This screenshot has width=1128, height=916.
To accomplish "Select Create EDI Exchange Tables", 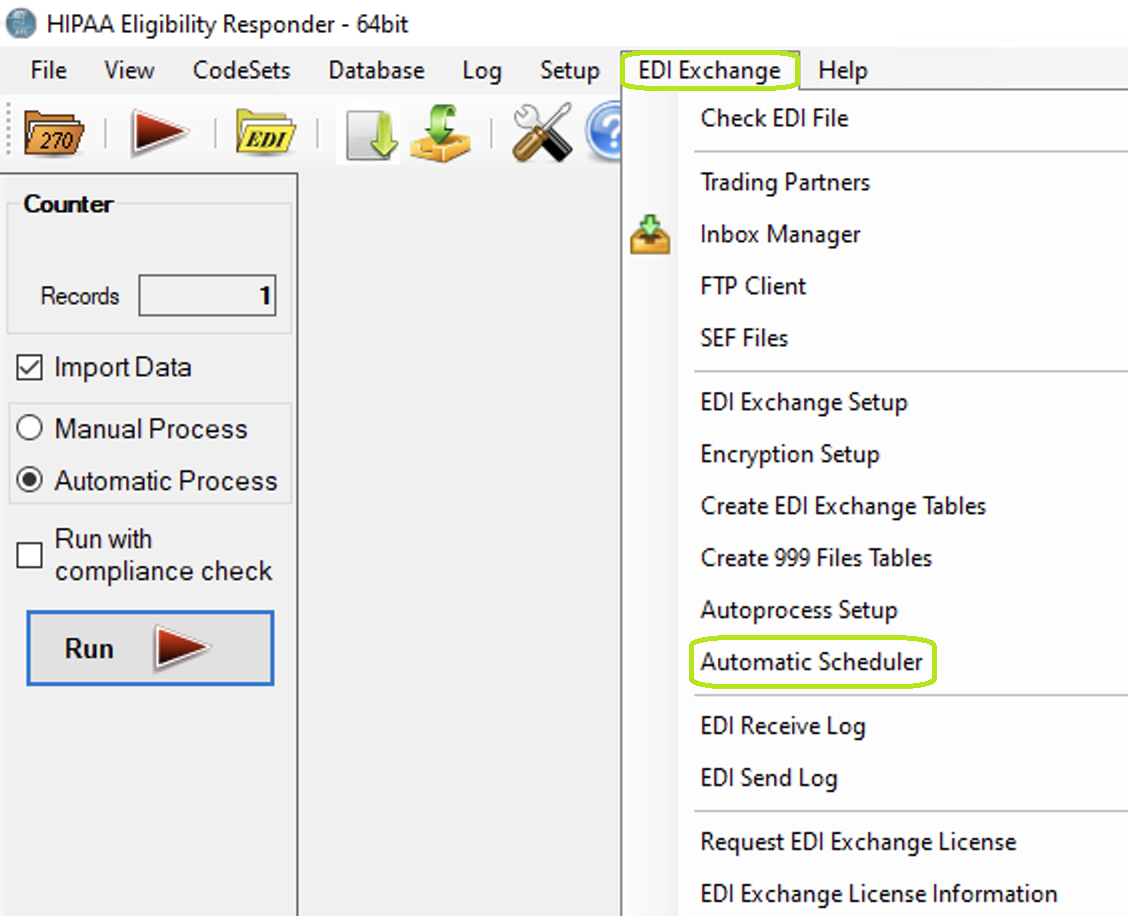I will pyautogui.click(x=843, y=506).
